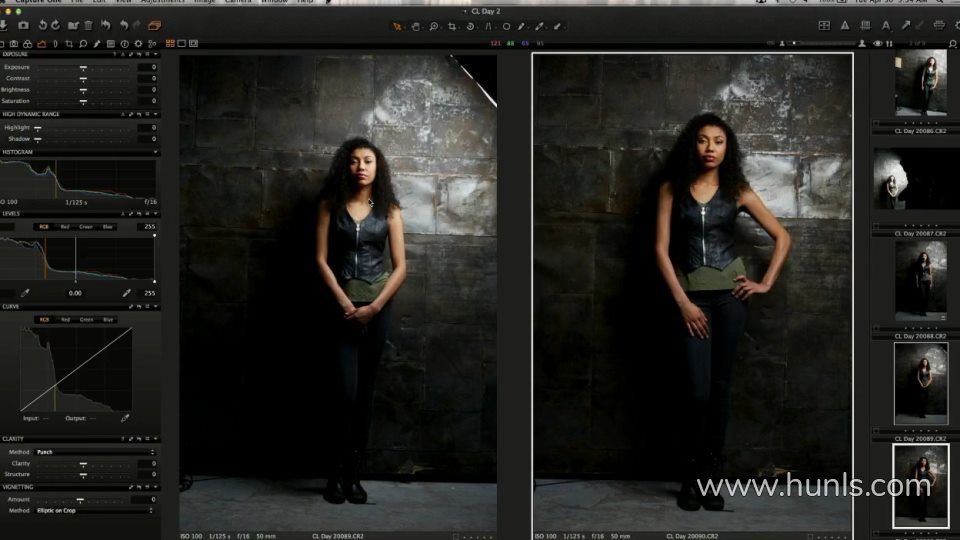Image resolution: width=960 pixels, height=540 pixels.
Task: Select the Red channel in Levels
Action: click(65, 227)
